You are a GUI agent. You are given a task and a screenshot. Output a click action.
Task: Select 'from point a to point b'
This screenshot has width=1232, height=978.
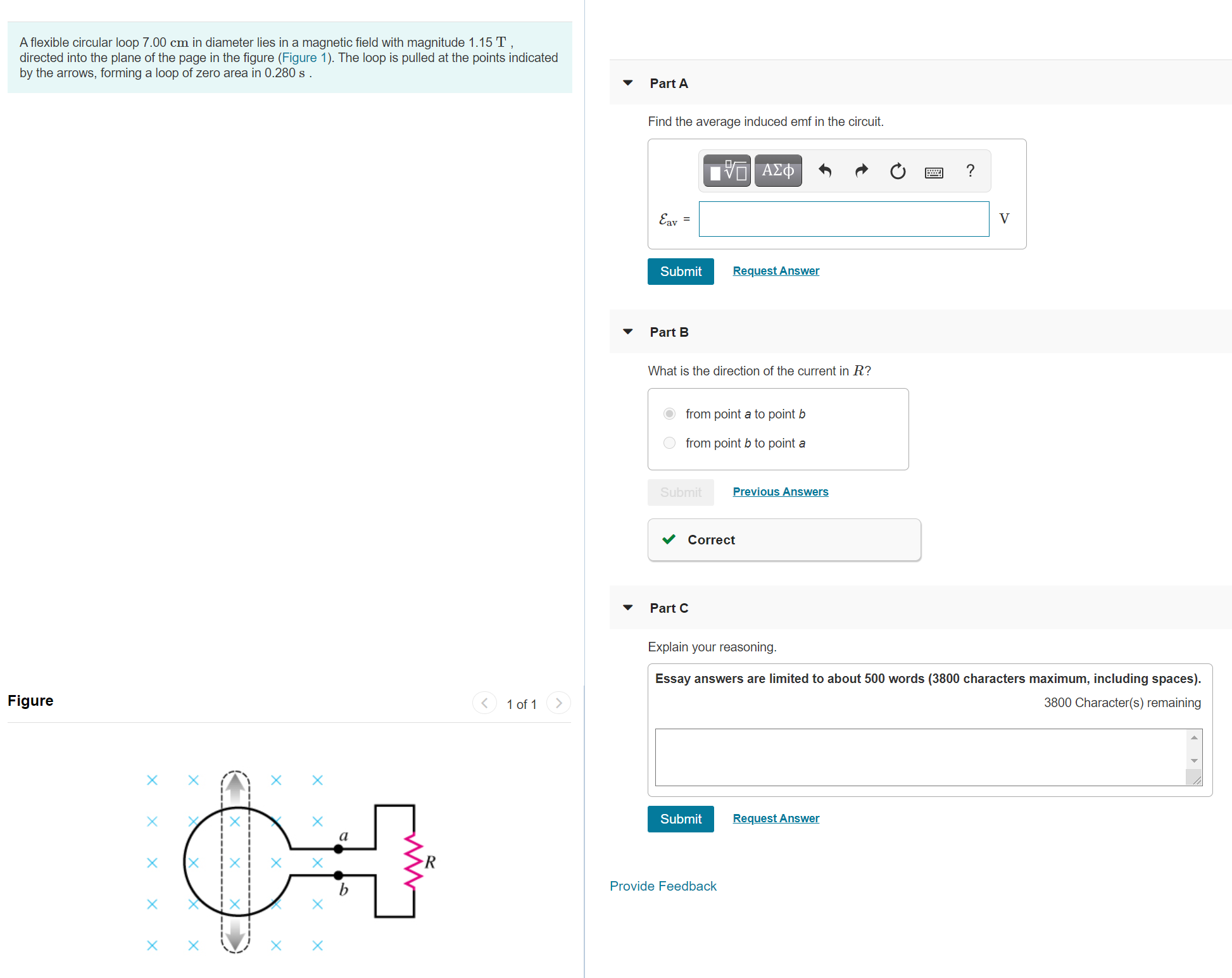[x=669, y=413]
